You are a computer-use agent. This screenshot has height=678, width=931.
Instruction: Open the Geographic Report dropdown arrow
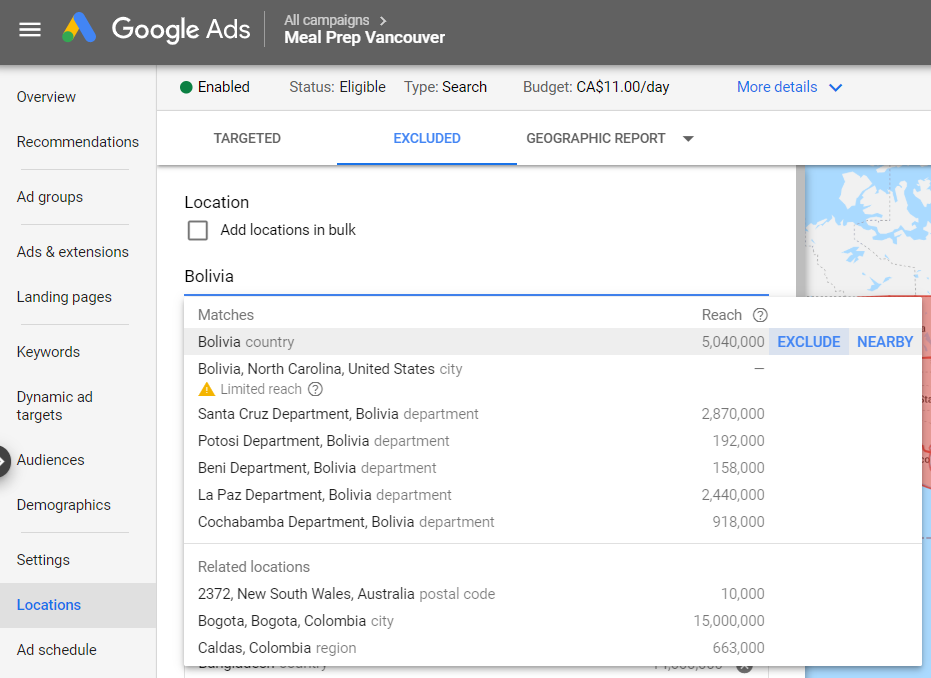pyautogui.click(x=688, y=139)
